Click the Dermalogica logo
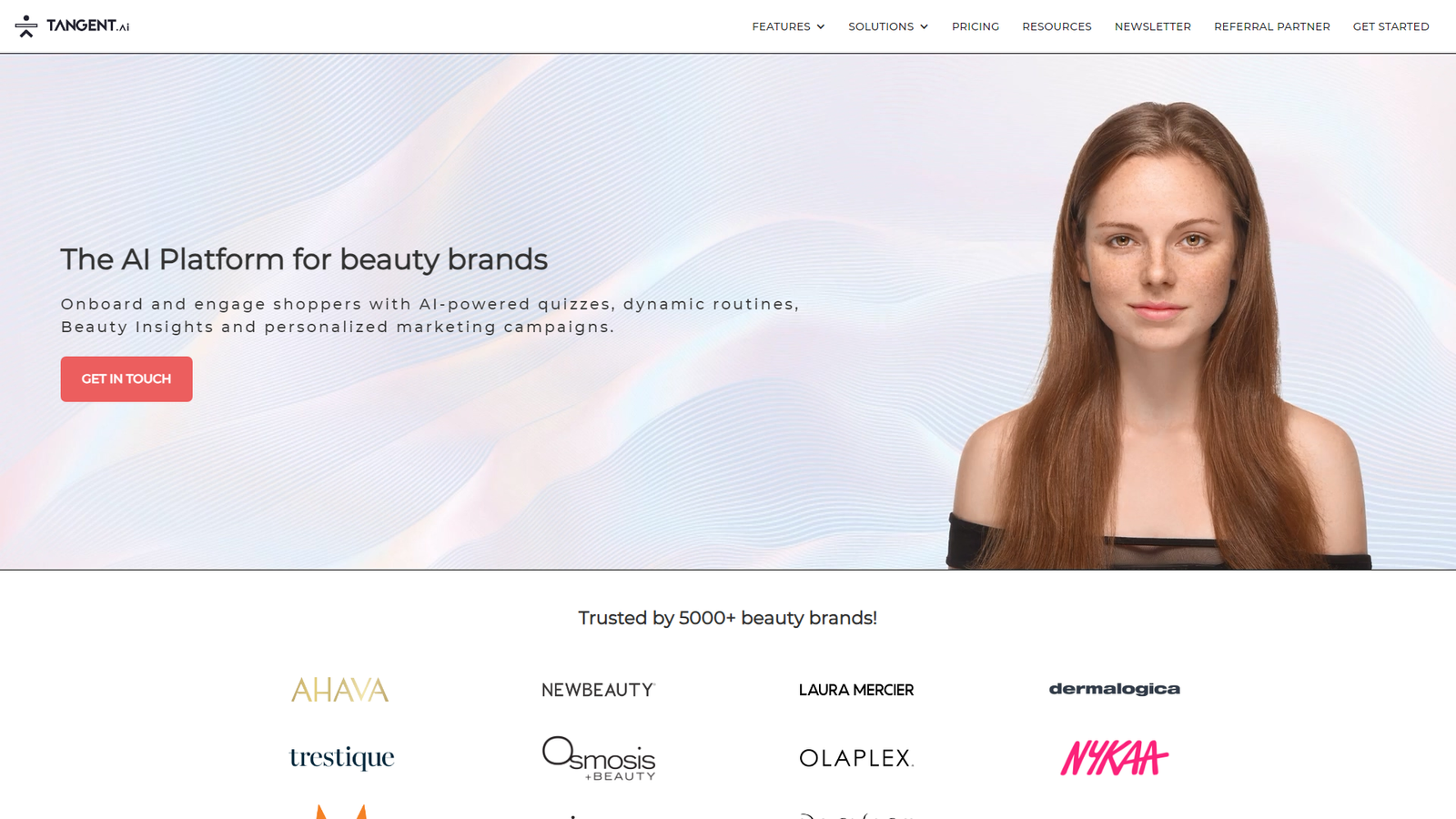Viewport: 1456px width, 819px height. (1115, 689)
